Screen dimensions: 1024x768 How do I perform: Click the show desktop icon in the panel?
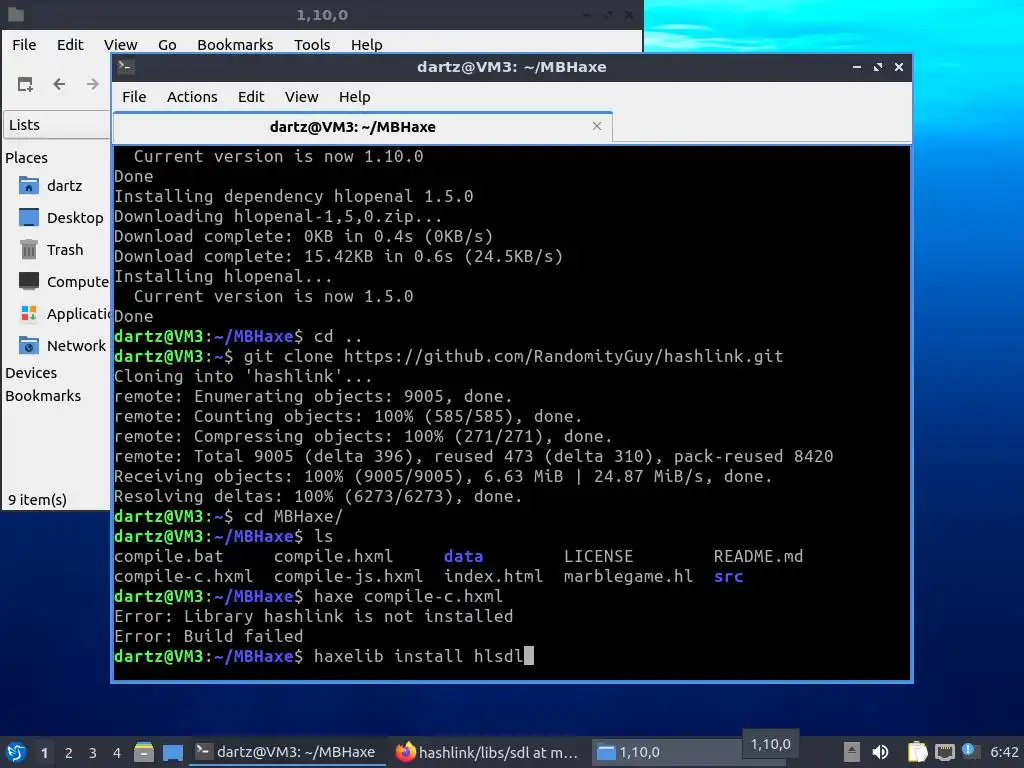(x=173, y=752)
